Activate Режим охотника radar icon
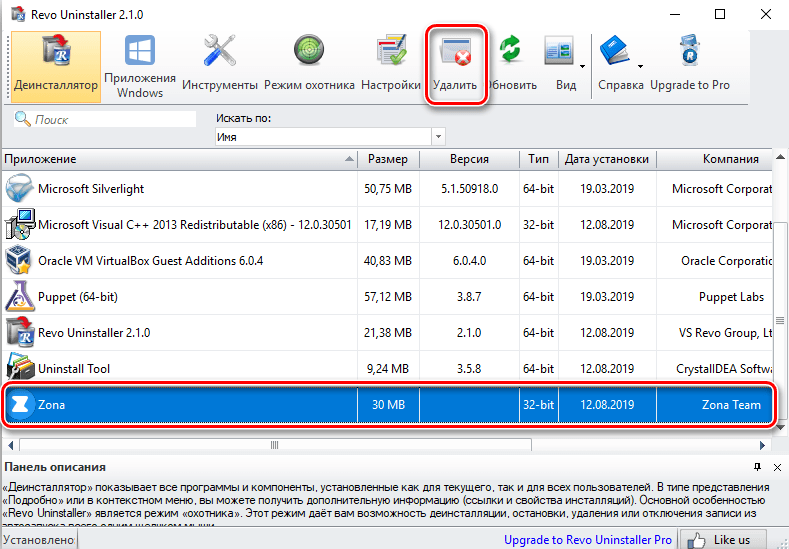The height and width of the screenshot is (549, 789). point(309,50)
